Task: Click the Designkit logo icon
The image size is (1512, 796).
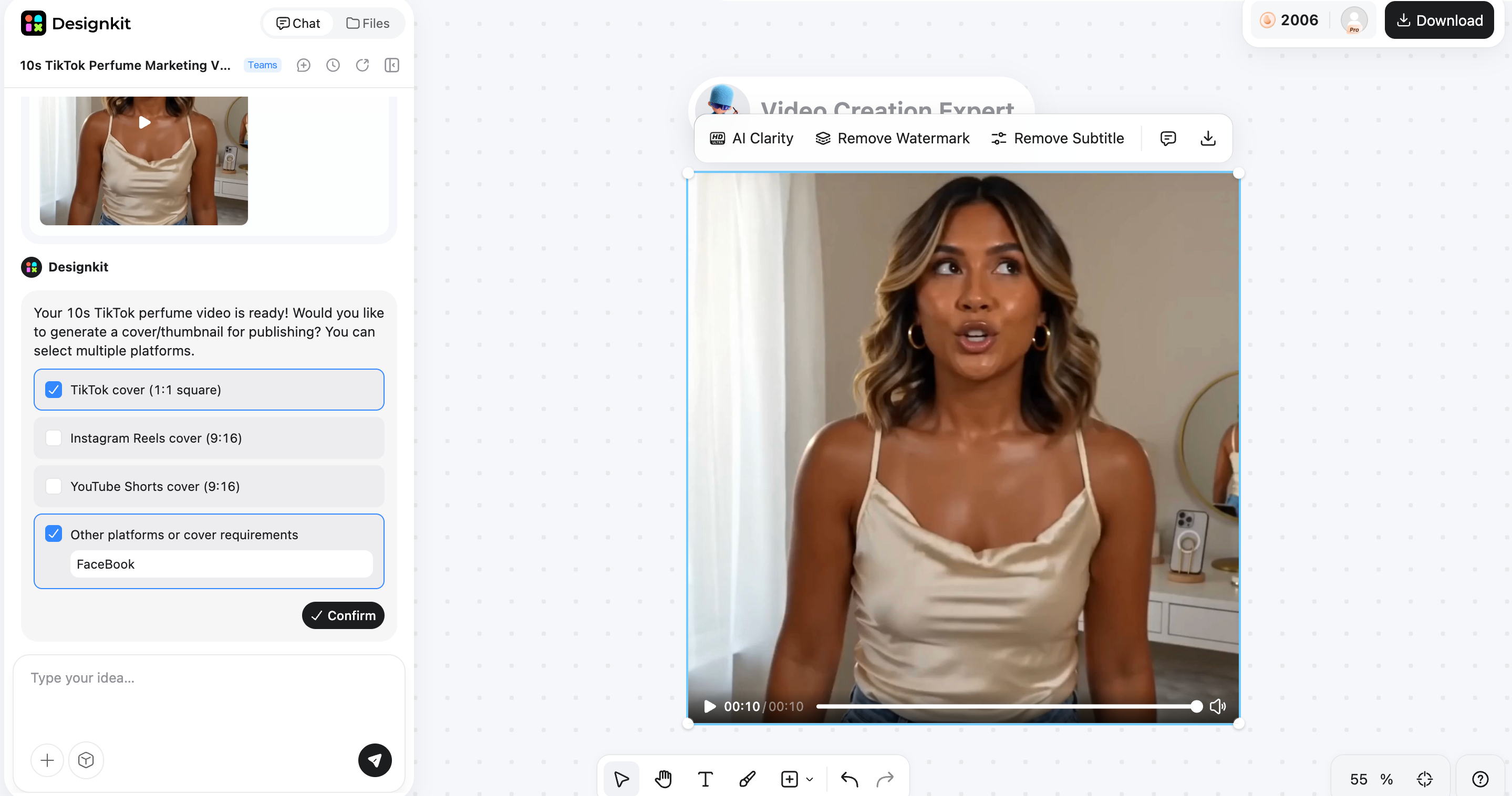Action: point(34,24)
